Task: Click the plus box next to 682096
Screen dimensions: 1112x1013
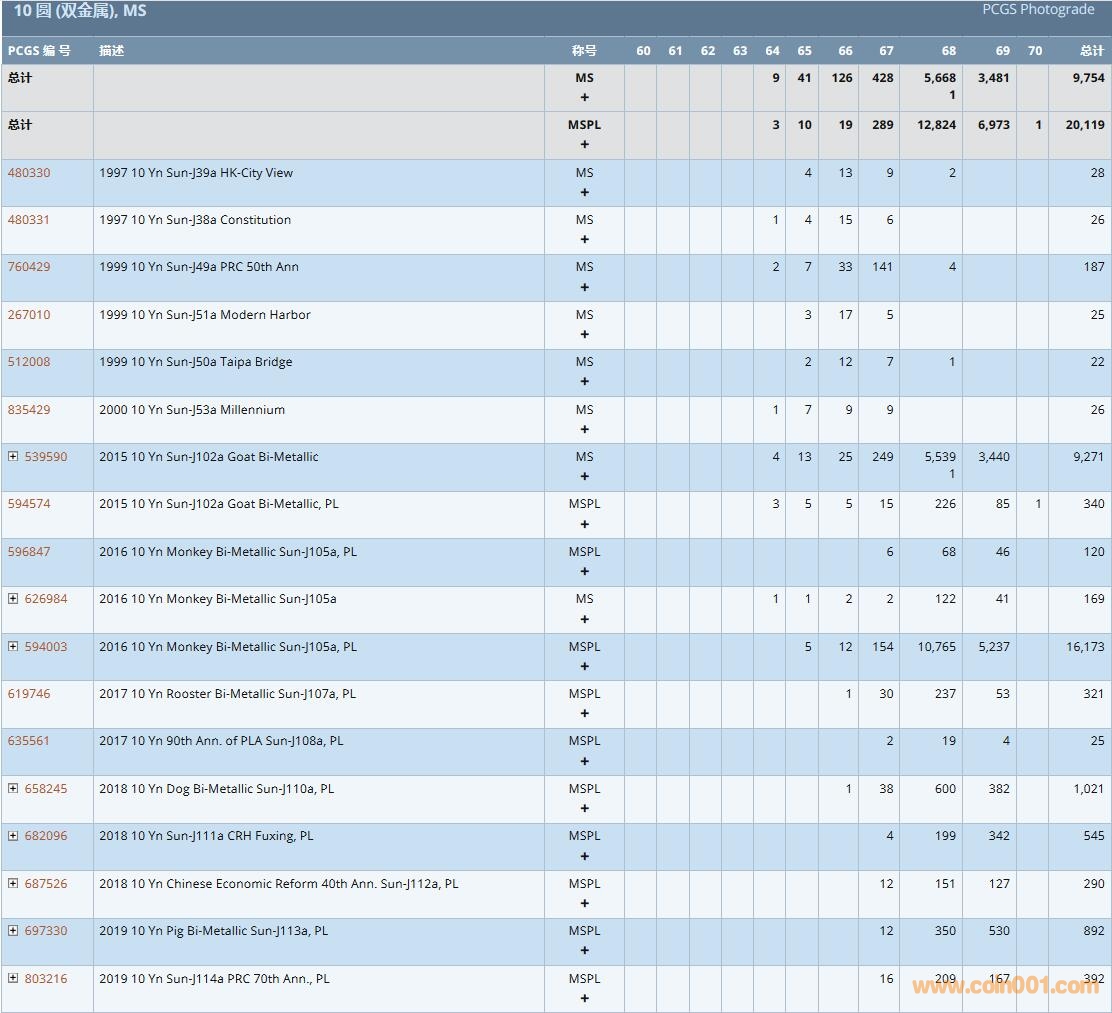Action: (13, 835)
